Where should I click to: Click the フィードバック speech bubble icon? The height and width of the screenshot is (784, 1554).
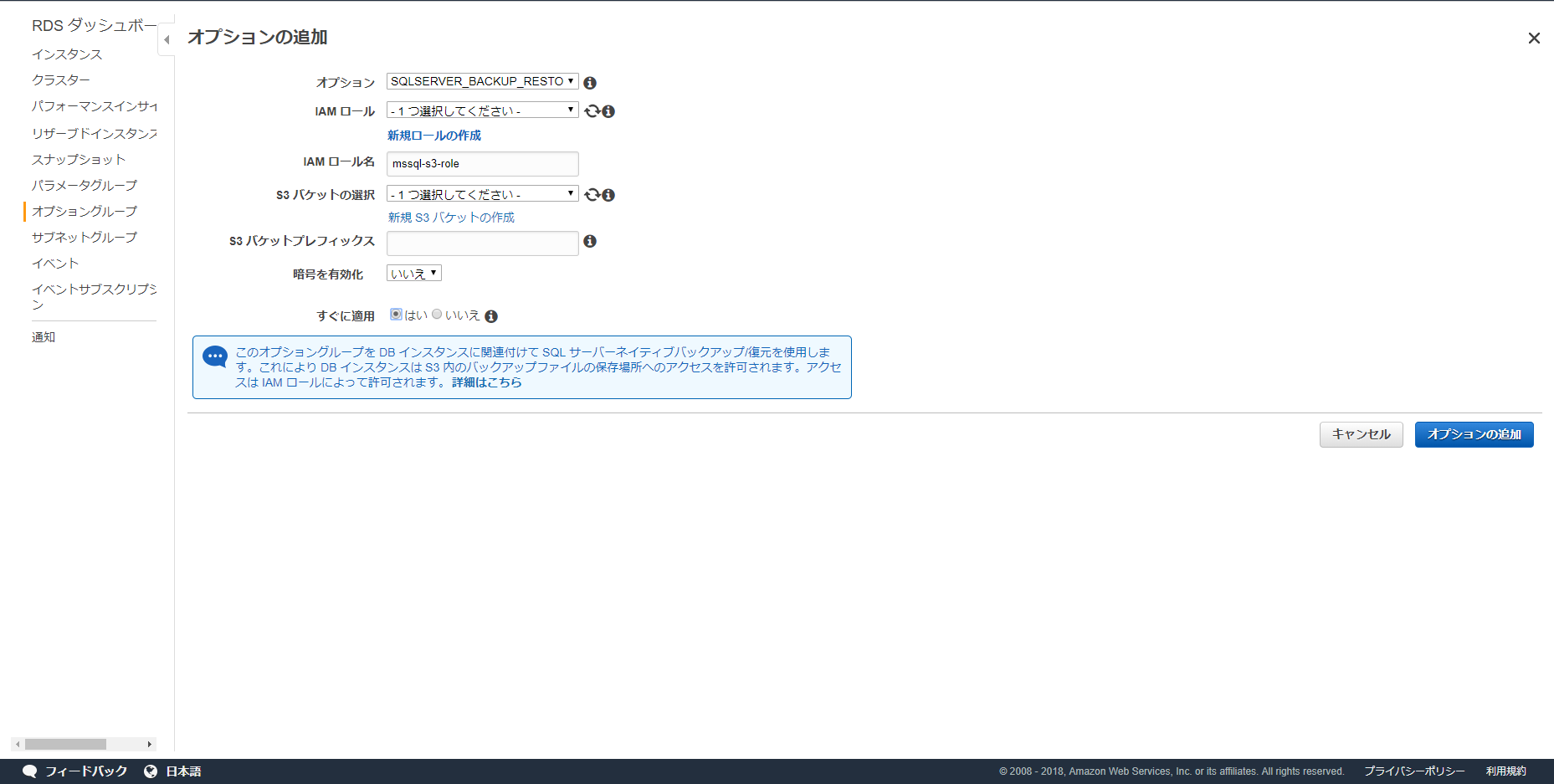pyautogui.click(x=29, y=771)
